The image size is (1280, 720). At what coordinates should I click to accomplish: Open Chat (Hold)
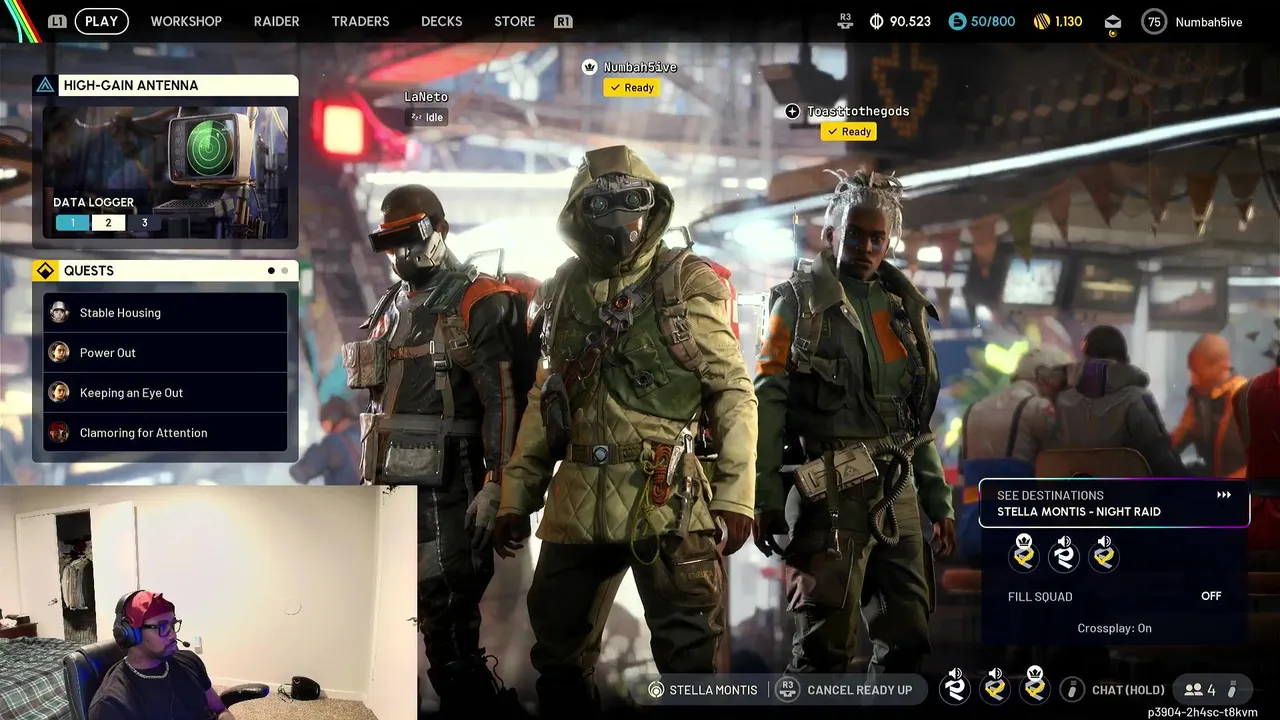point(1128,690)
